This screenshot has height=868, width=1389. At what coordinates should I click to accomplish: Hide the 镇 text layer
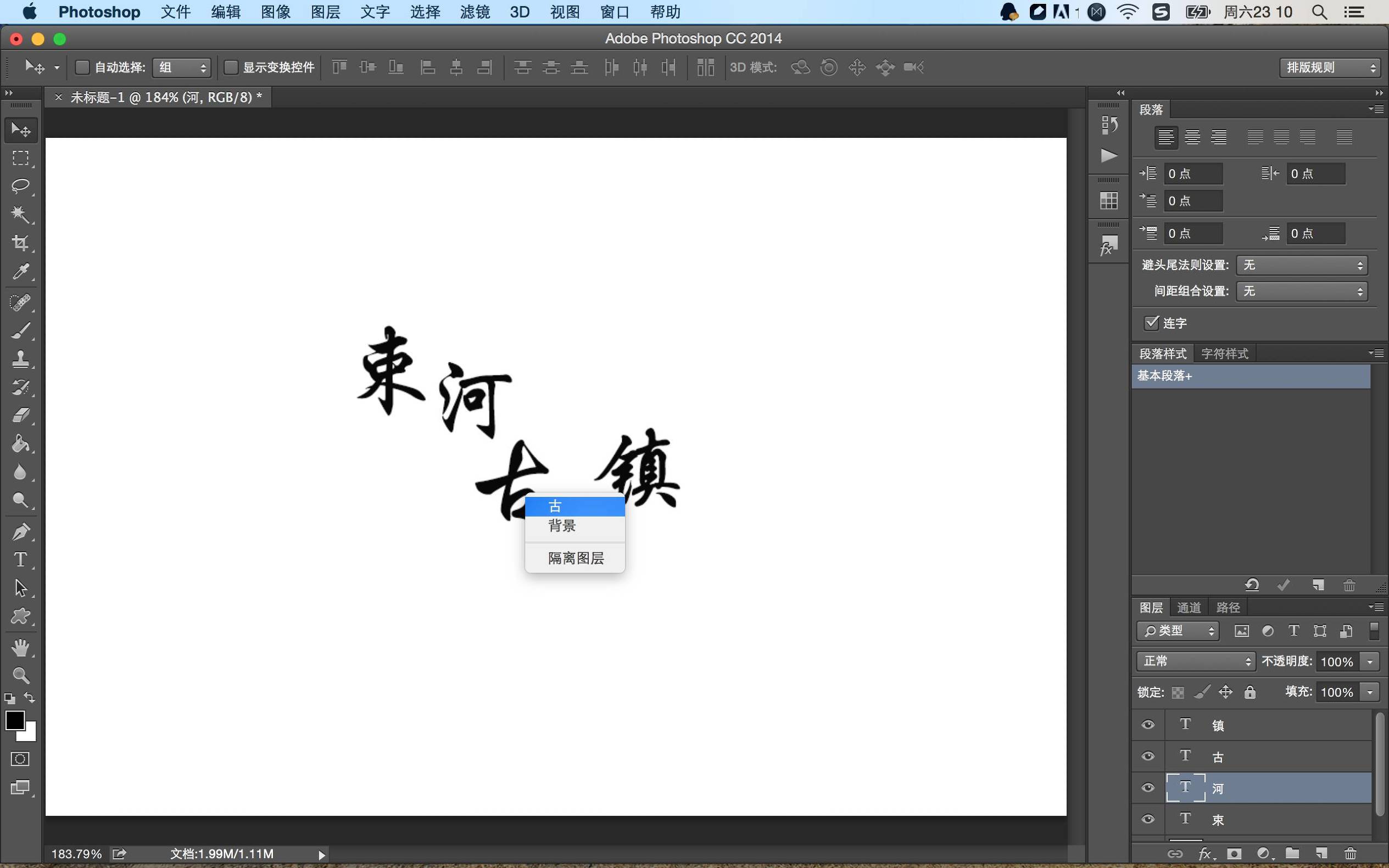click(x=1147, y=725)
